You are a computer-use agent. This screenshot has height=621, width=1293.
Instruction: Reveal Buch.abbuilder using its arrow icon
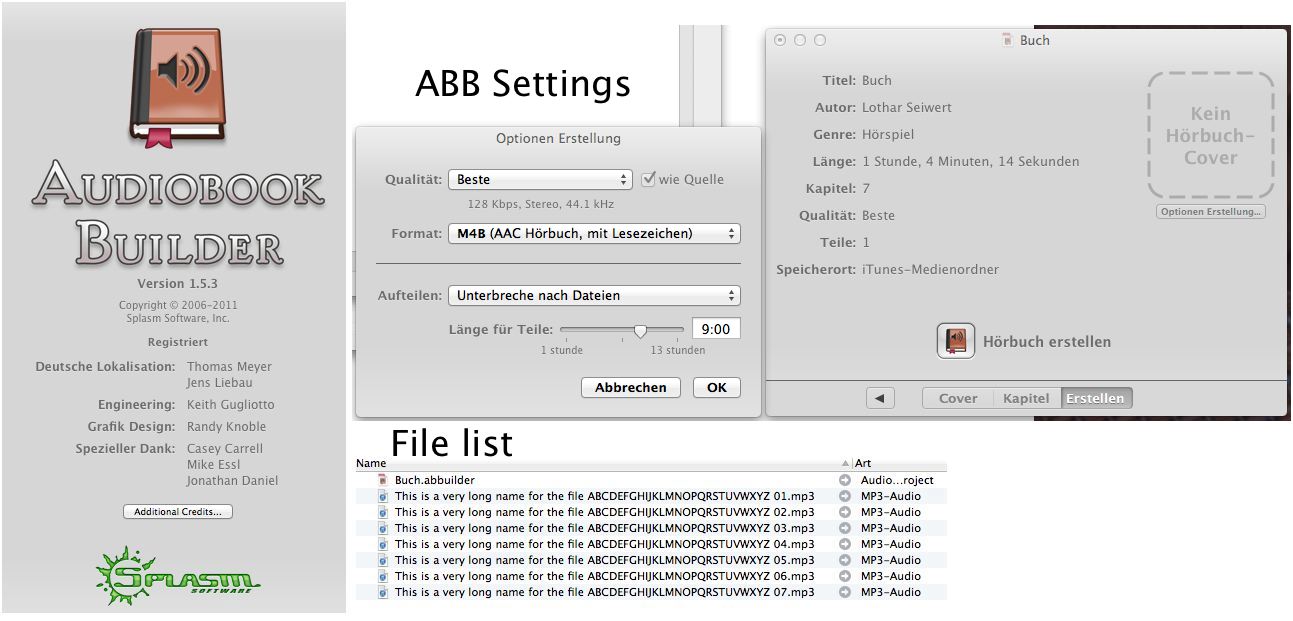[x=845, y=480]
